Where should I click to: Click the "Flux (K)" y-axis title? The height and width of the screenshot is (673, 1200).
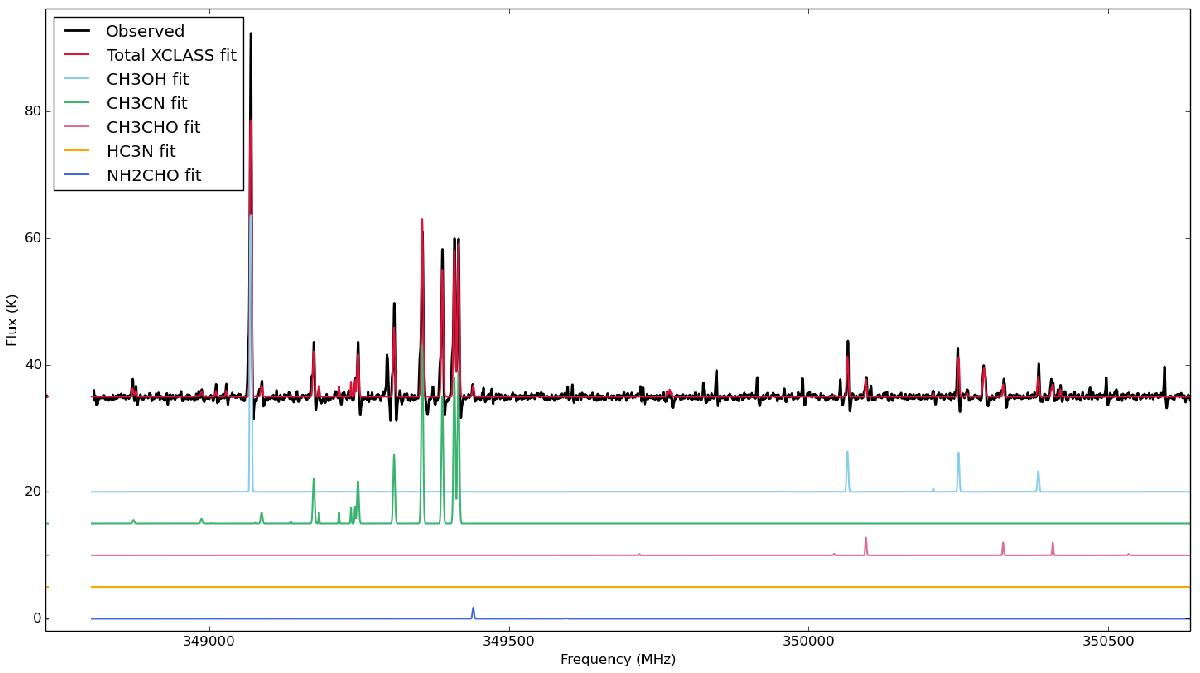pyautogui.click(x=11, y=320)
